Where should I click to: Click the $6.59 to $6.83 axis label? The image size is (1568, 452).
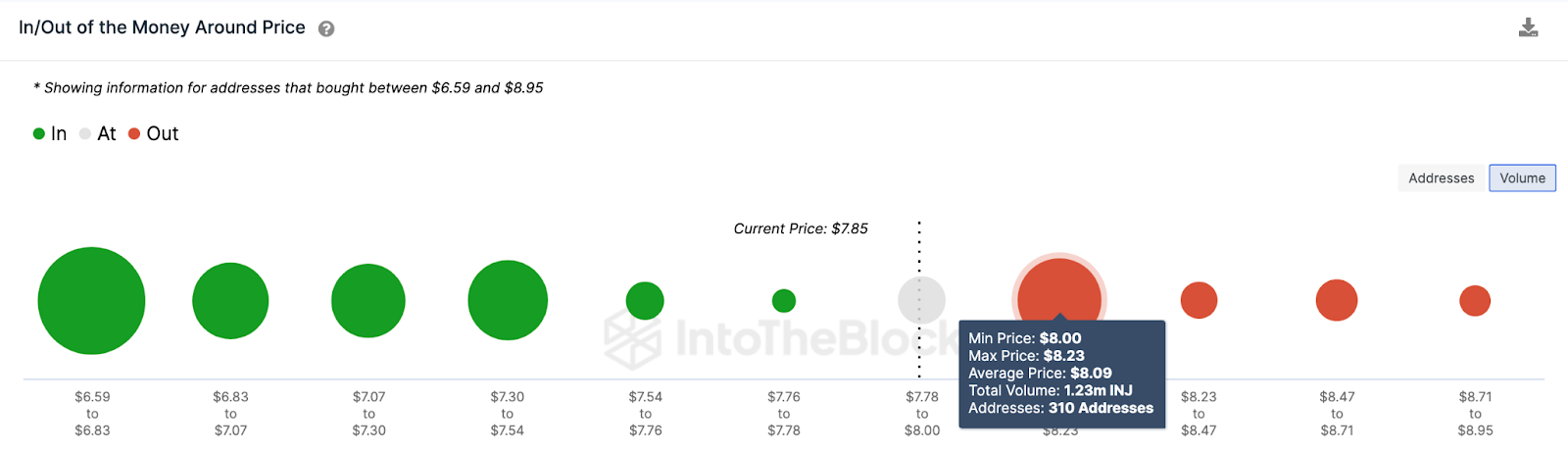(92, 414)
